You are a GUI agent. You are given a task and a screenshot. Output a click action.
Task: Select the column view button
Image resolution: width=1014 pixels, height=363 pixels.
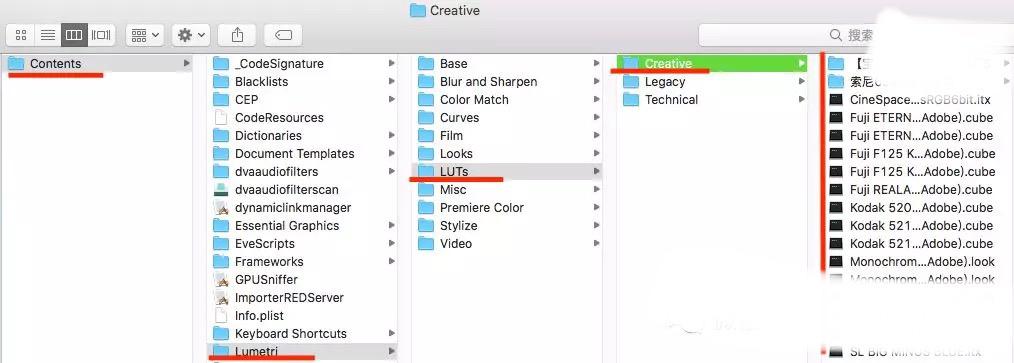(74, 35)
